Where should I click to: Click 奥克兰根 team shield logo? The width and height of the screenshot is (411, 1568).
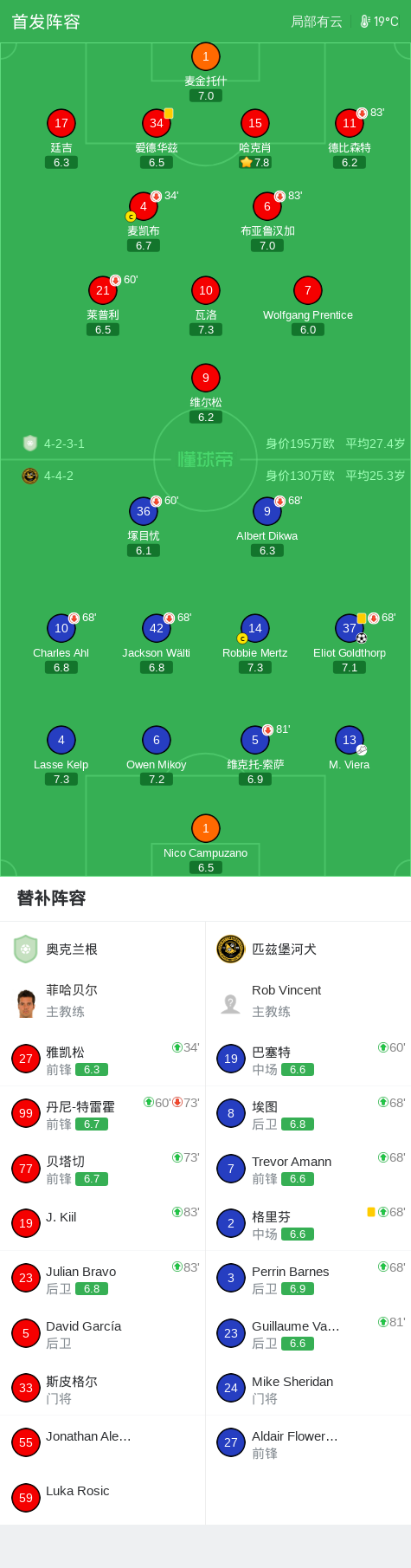click(26, 949)
